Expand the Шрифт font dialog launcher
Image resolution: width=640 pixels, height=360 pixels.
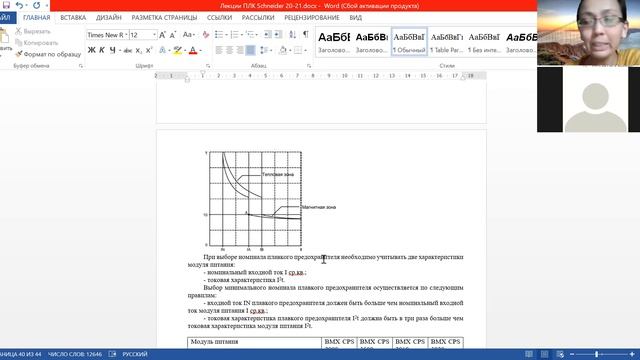(208, 66)
